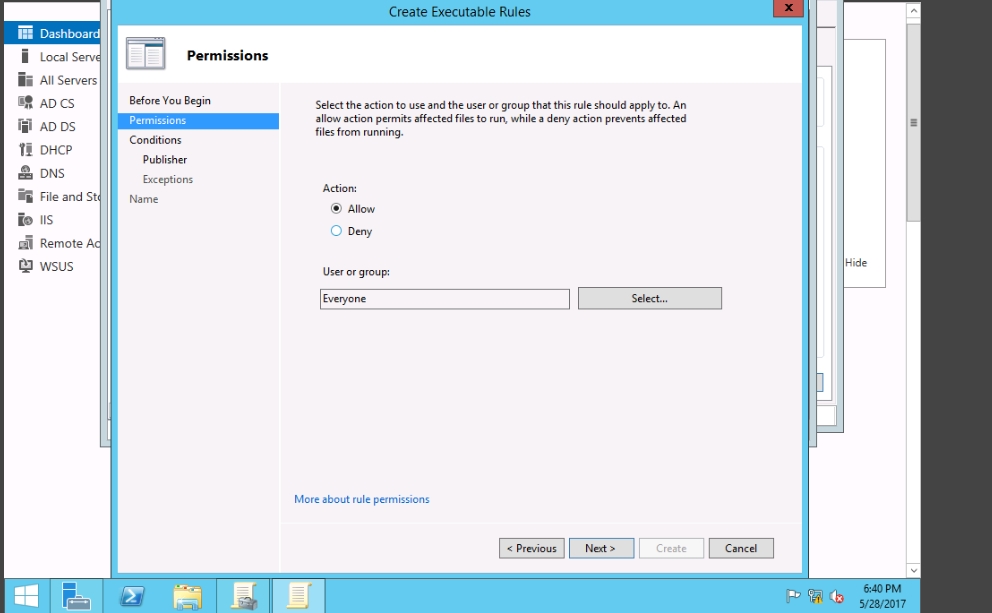Click the Everyone user or group field

[444, 299]
